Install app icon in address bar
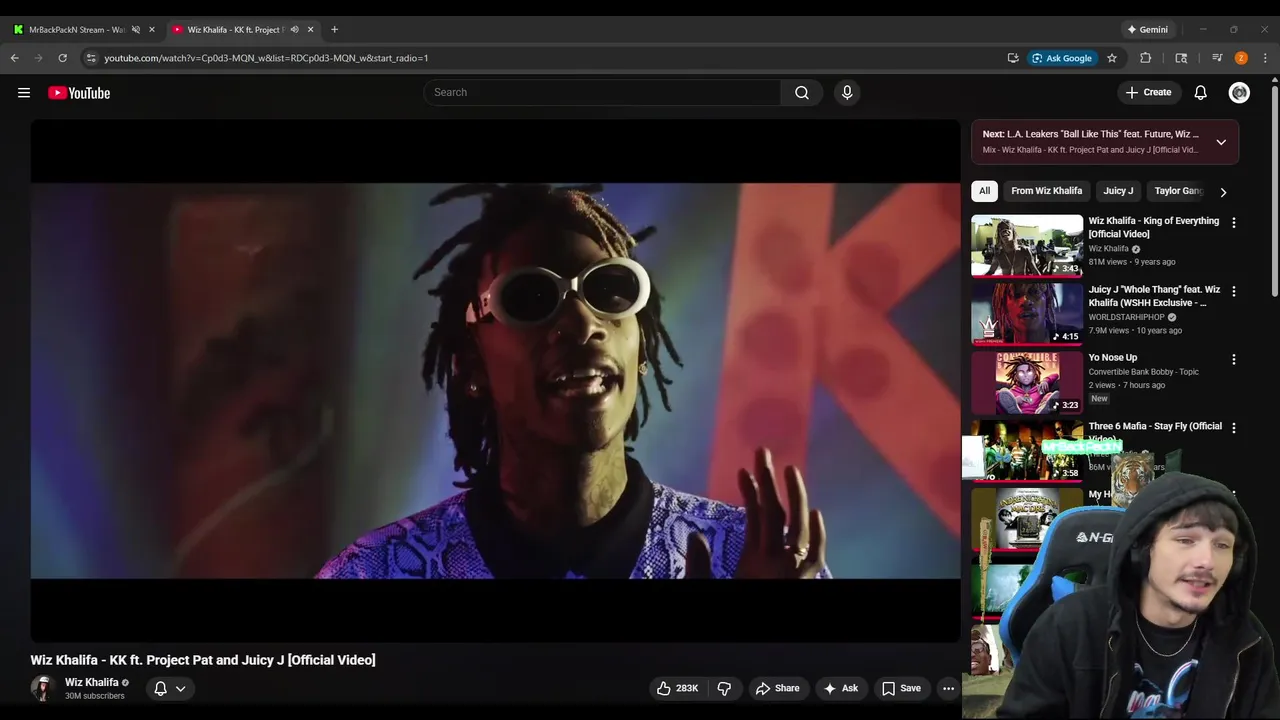1280x720 pixels. point(1013,58)
